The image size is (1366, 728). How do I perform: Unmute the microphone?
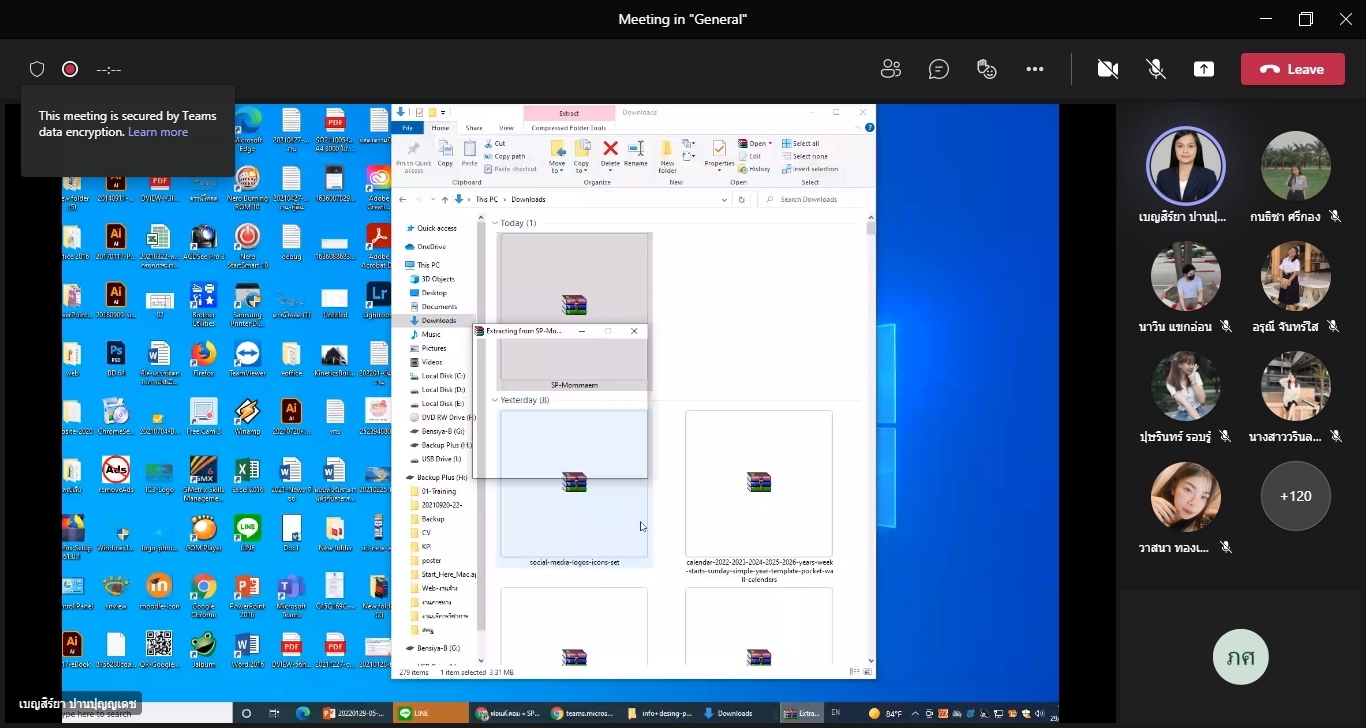pyautogui.click(x=1156, y=69)
